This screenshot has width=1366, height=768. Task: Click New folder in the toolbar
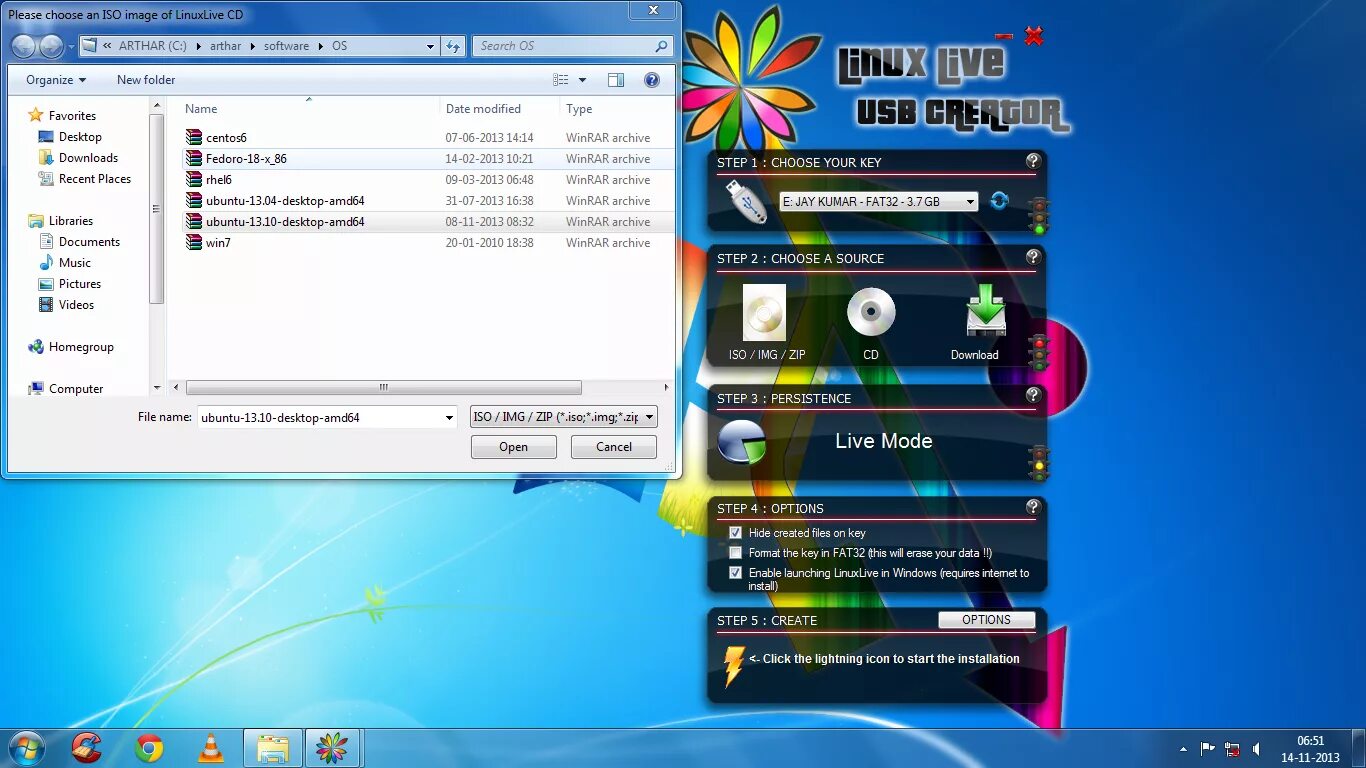click(146, 80)
